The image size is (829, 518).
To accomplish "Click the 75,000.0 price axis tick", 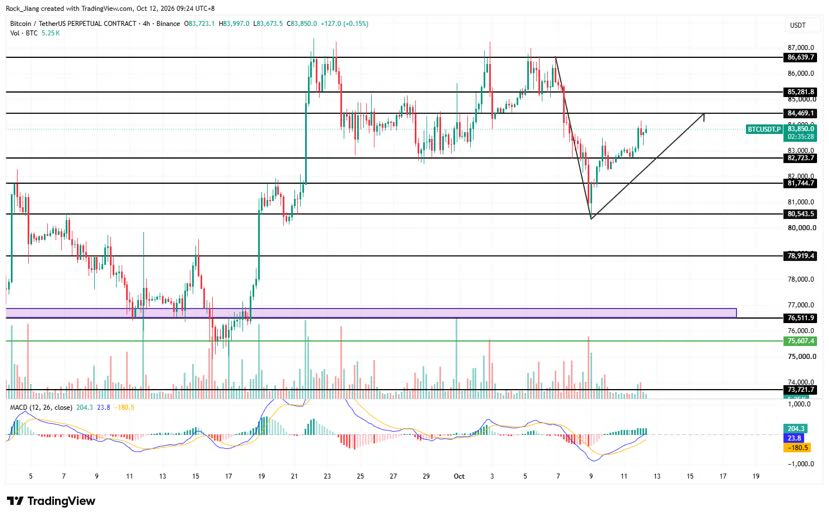I will pyautogui.click(x=800, y=356).
